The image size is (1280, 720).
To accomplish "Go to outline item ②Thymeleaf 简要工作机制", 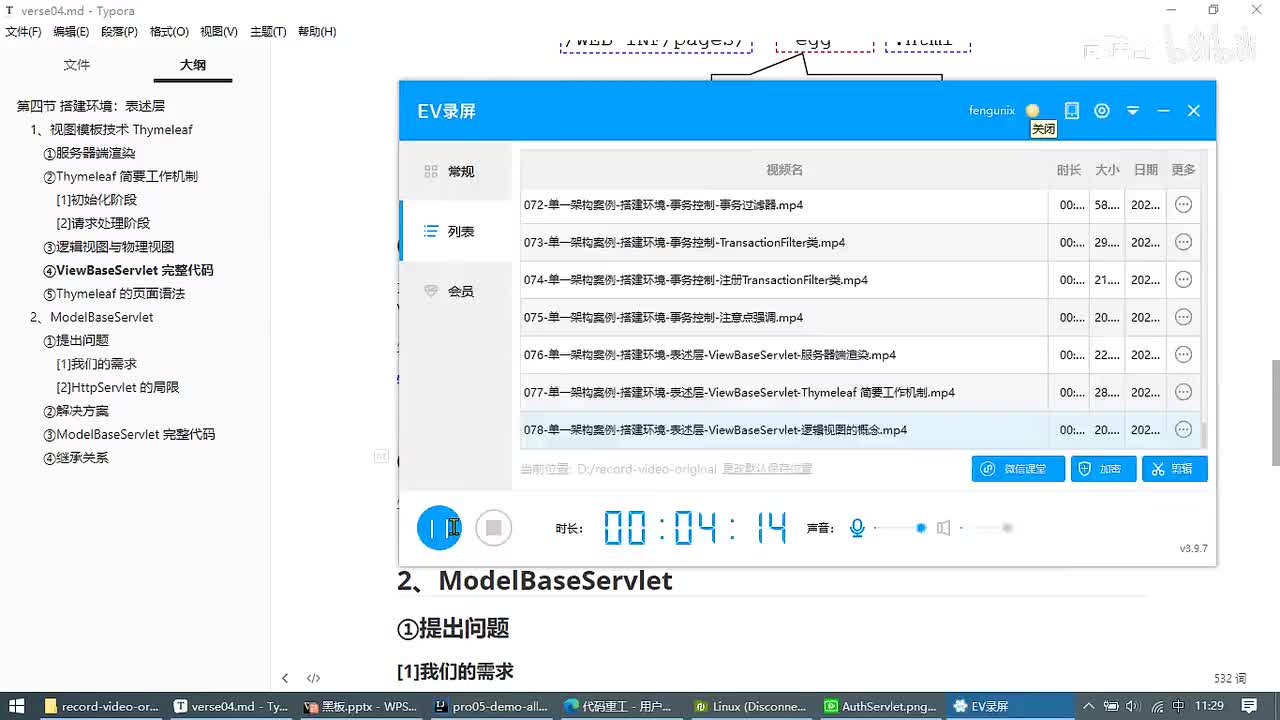I will [120, 176].
